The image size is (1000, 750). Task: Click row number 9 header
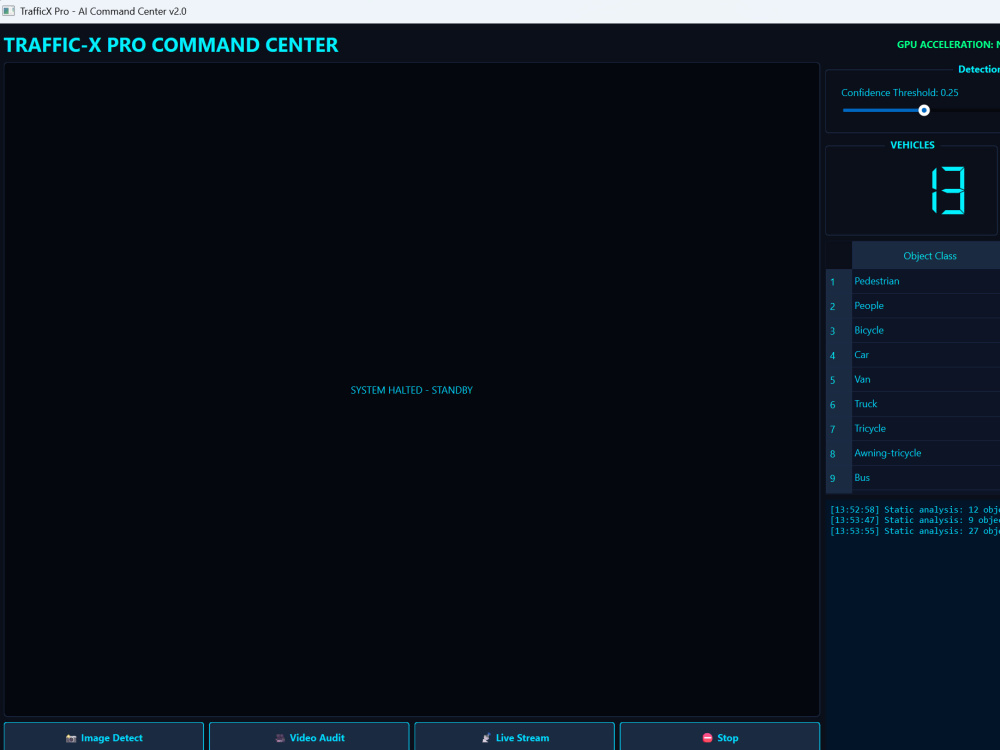coord(839,478)
